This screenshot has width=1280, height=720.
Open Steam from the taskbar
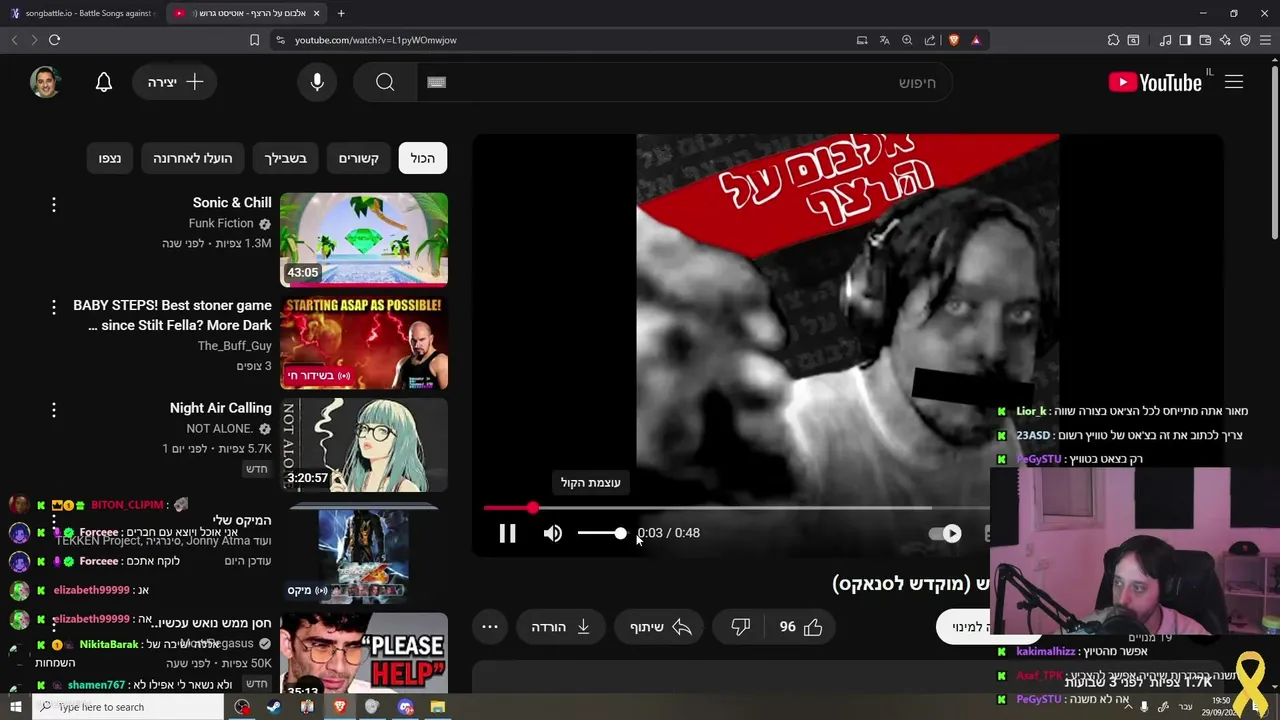point(273,707)
